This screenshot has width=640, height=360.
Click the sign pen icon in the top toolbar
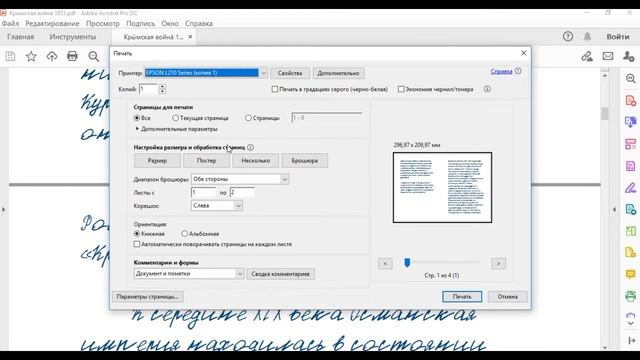point(587,56)
